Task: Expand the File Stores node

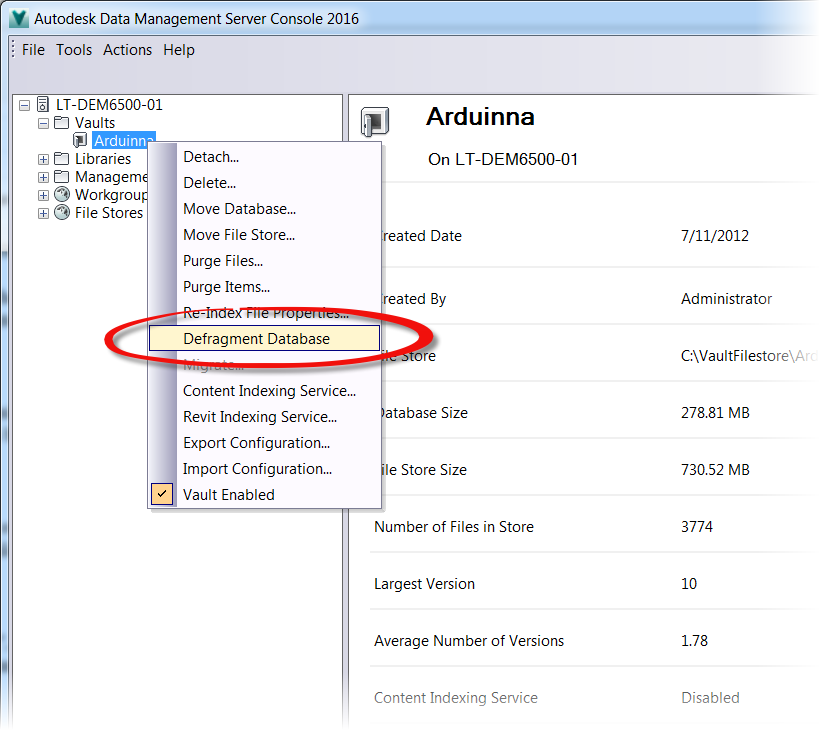Action: point(43,213)
